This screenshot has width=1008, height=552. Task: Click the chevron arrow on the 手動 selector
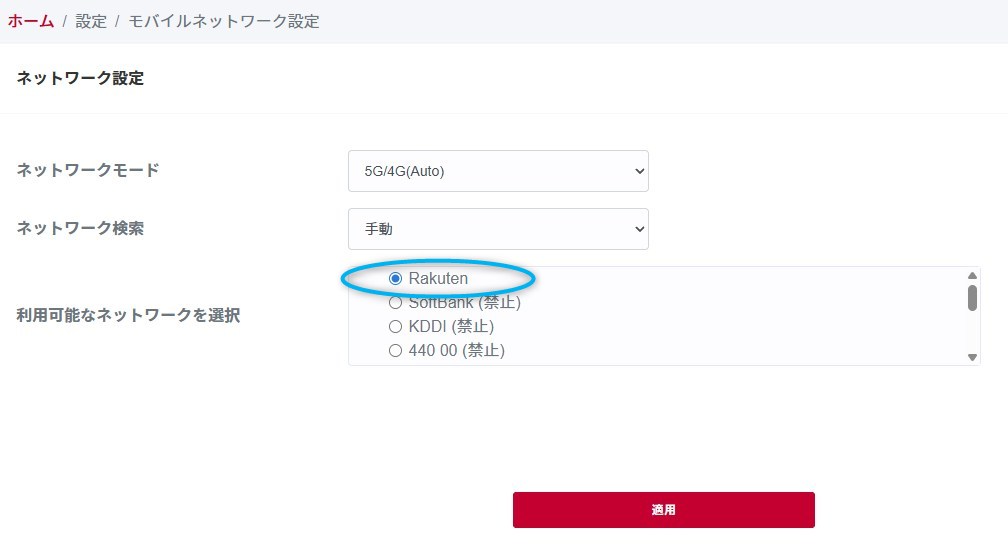(x=640, y=229)
